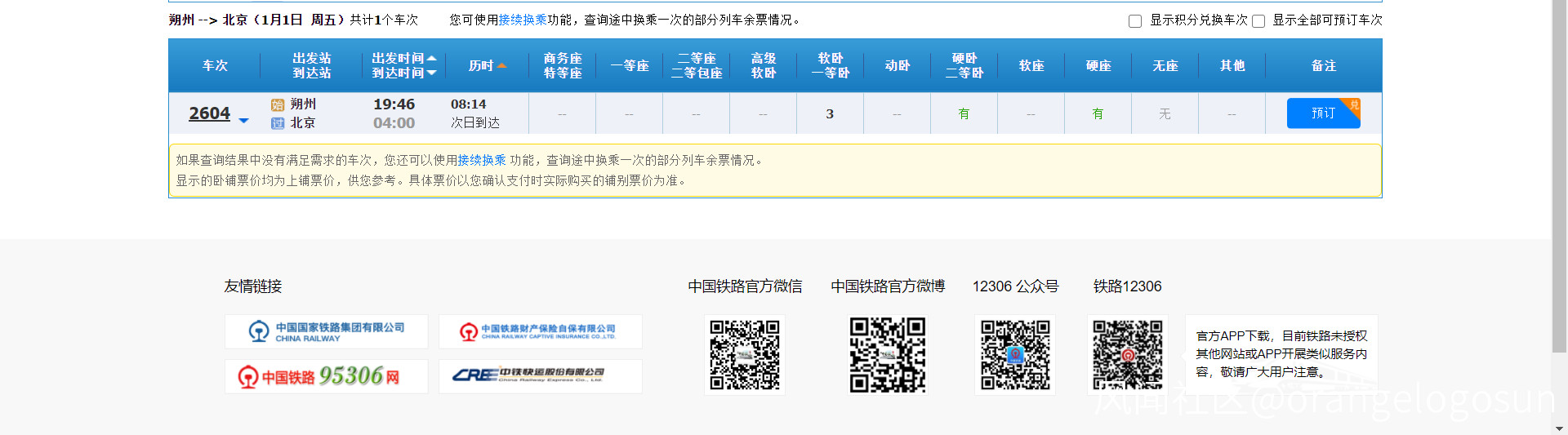Click the page vertical scrollbar thumb
The height and width of the screenshot is (435, 1568).
(1559, 175)
